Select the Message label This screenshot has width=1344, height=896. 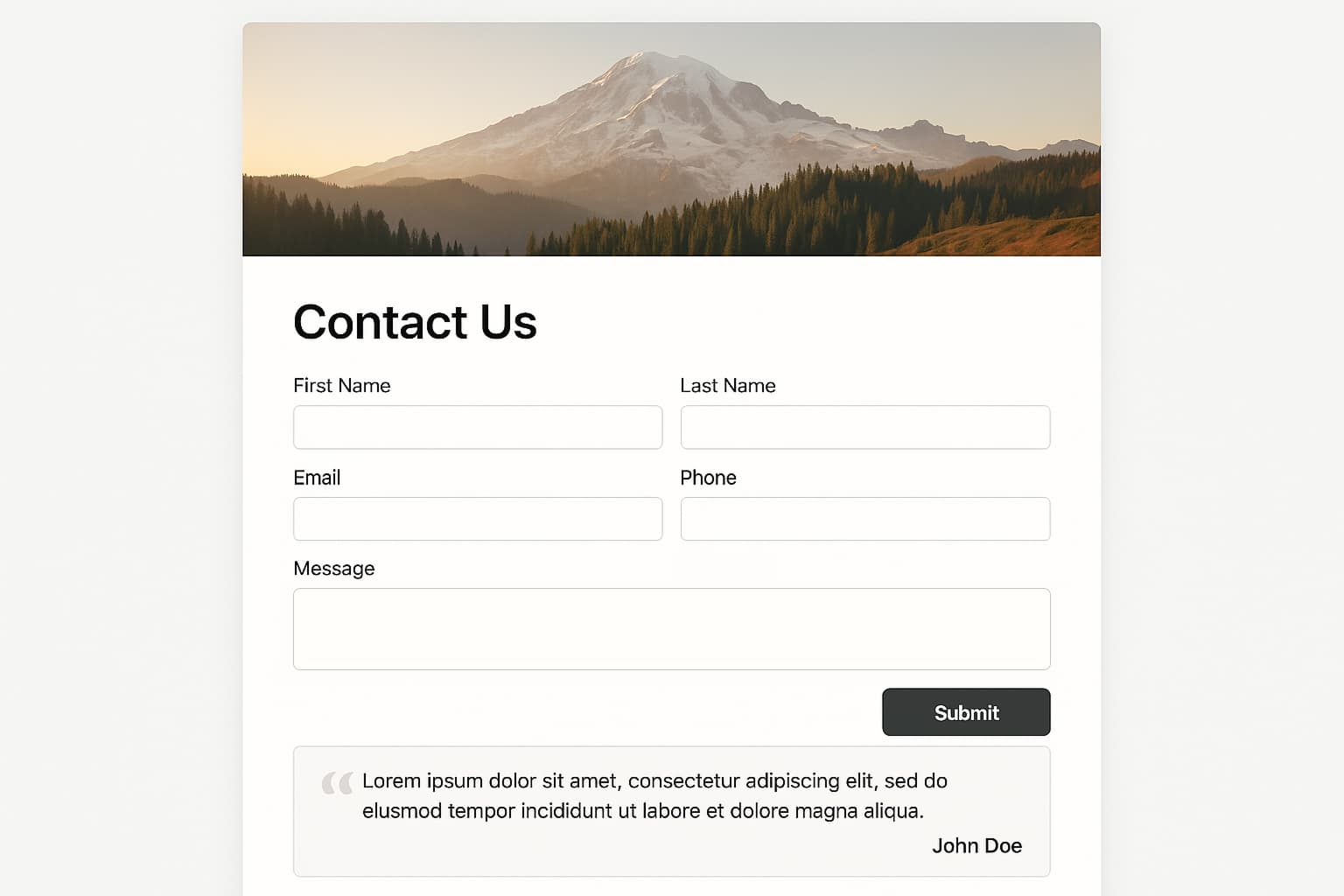334,568
